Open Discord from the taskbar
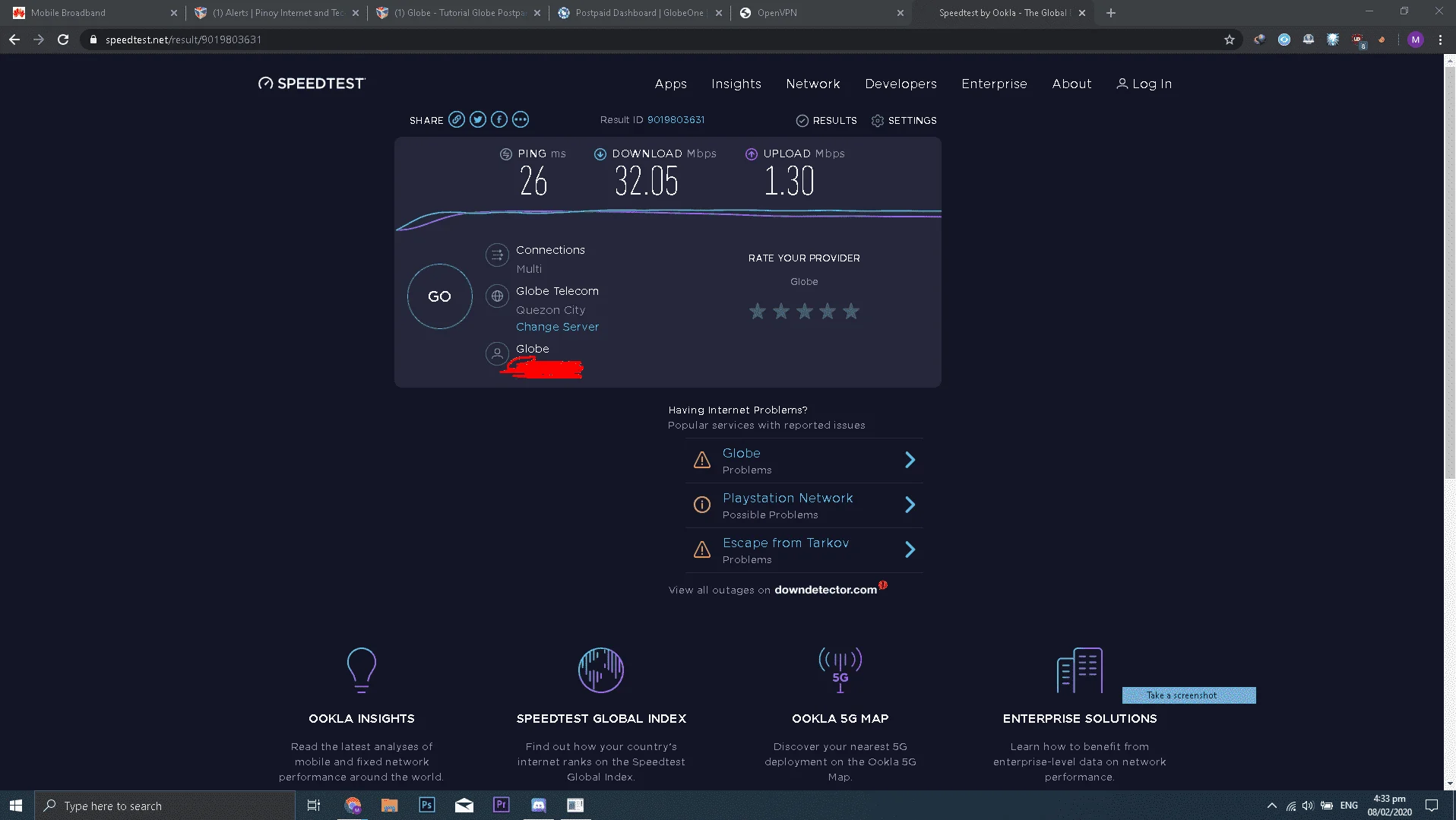This screenshot has width=1456, height=820. pyautogui.click(x=539, y=805)
